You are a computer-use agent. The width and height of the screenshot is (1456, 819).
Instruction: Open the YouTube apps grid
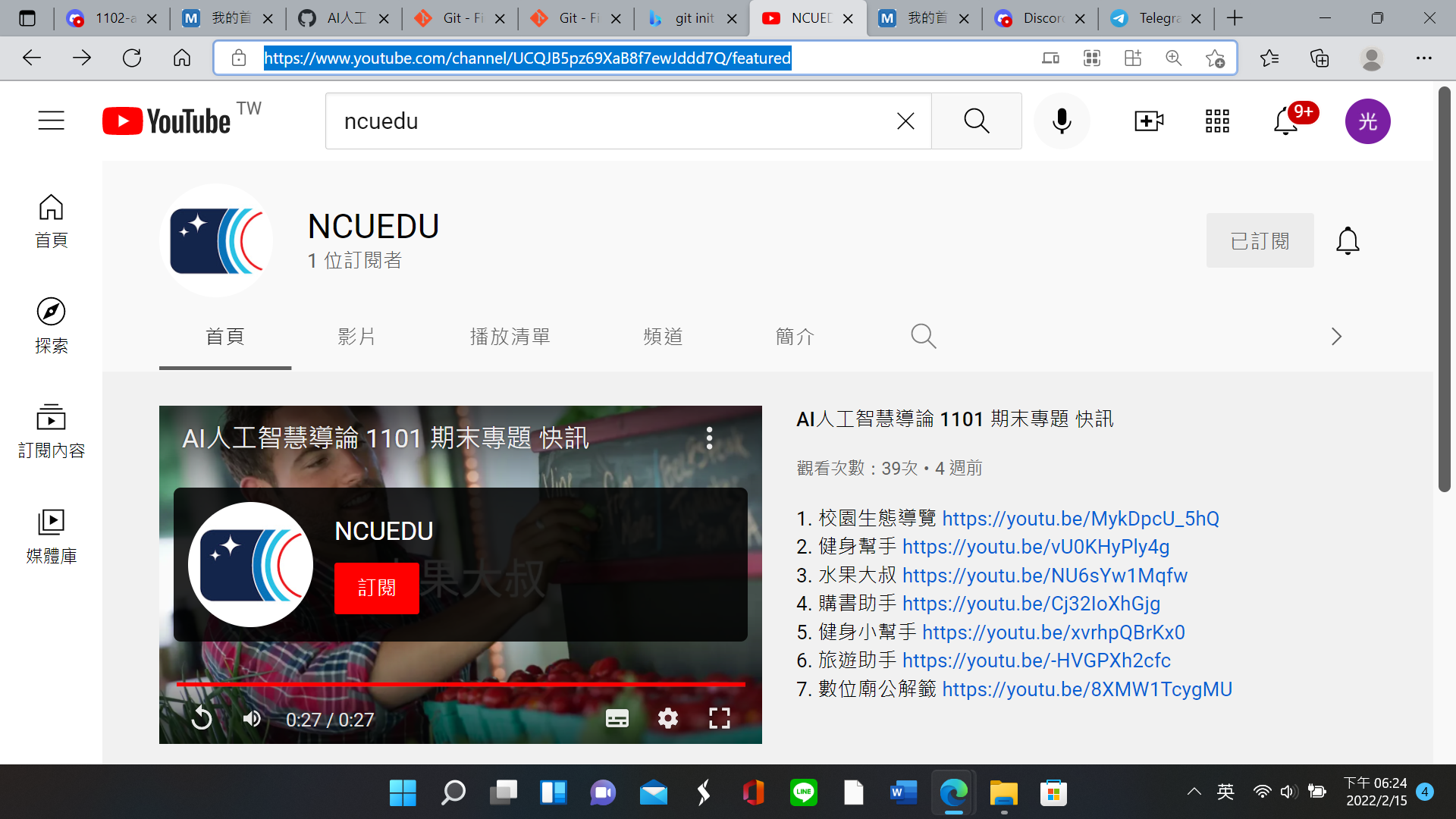click(x=1216, y=121)
